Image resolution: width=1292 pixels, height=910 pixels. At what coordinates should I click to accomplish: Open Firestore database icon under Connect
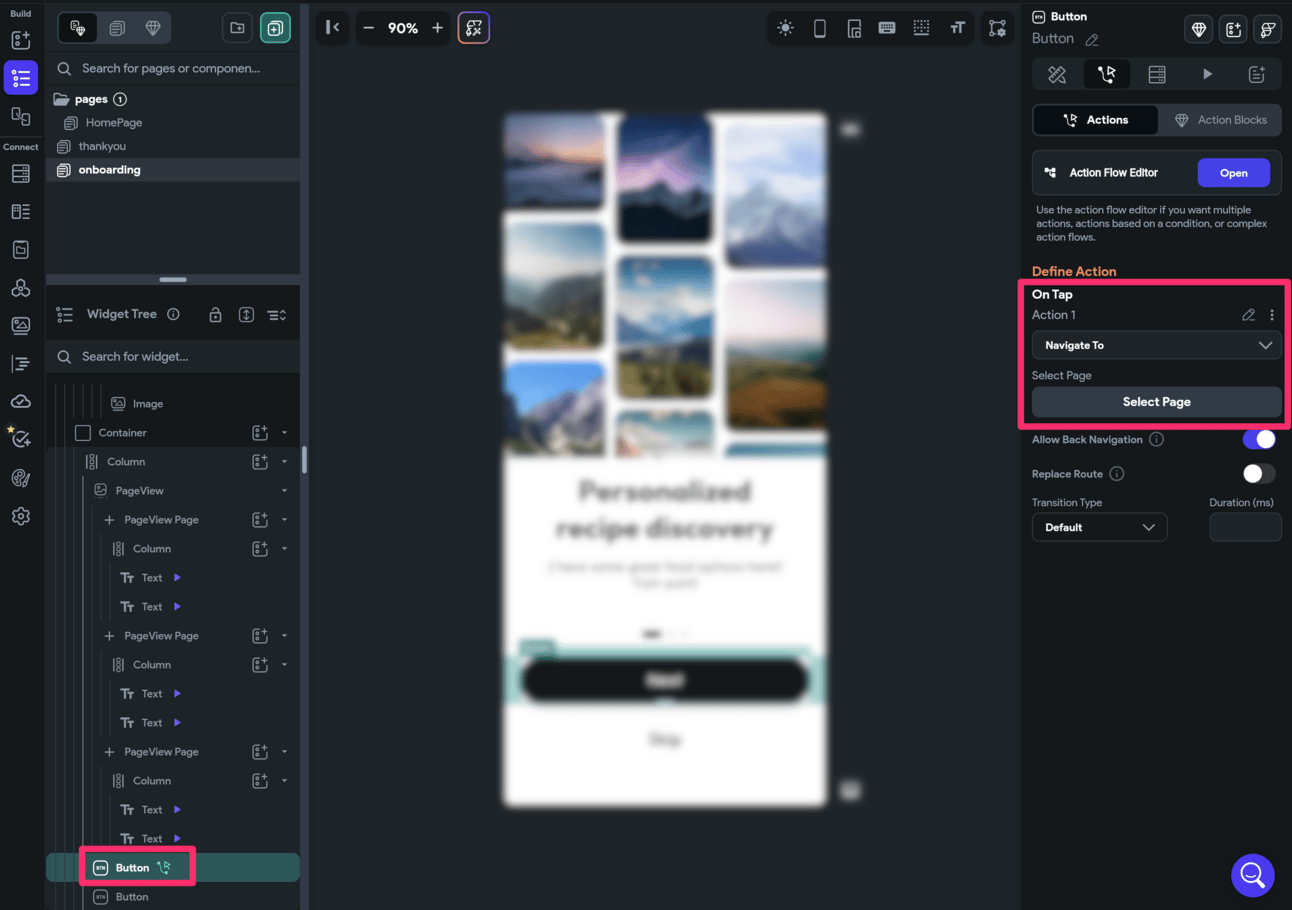[x=21, y=174]
